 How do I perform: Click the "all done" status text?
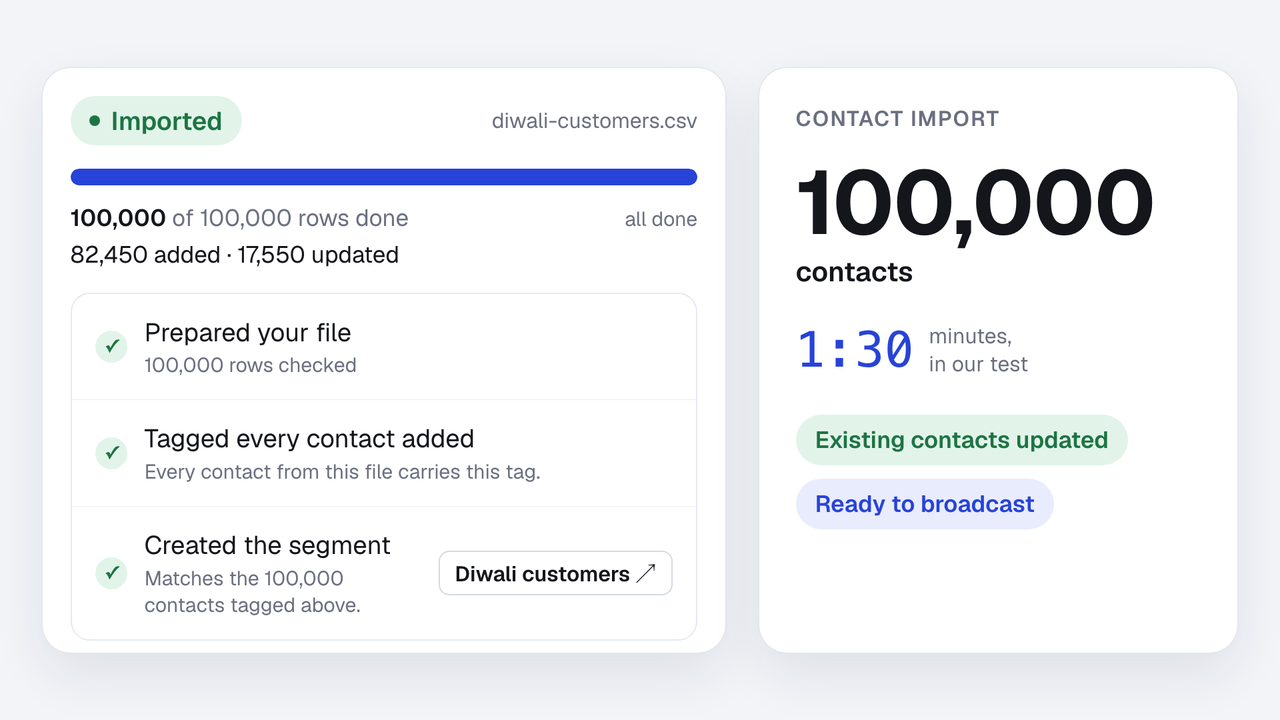(x=661, y=219)
